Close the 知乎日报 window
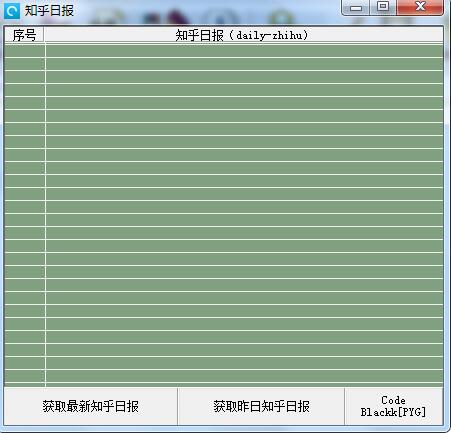The width and height of the screenshot is (451, 433). pyautogui.click(x=420, y=7)
